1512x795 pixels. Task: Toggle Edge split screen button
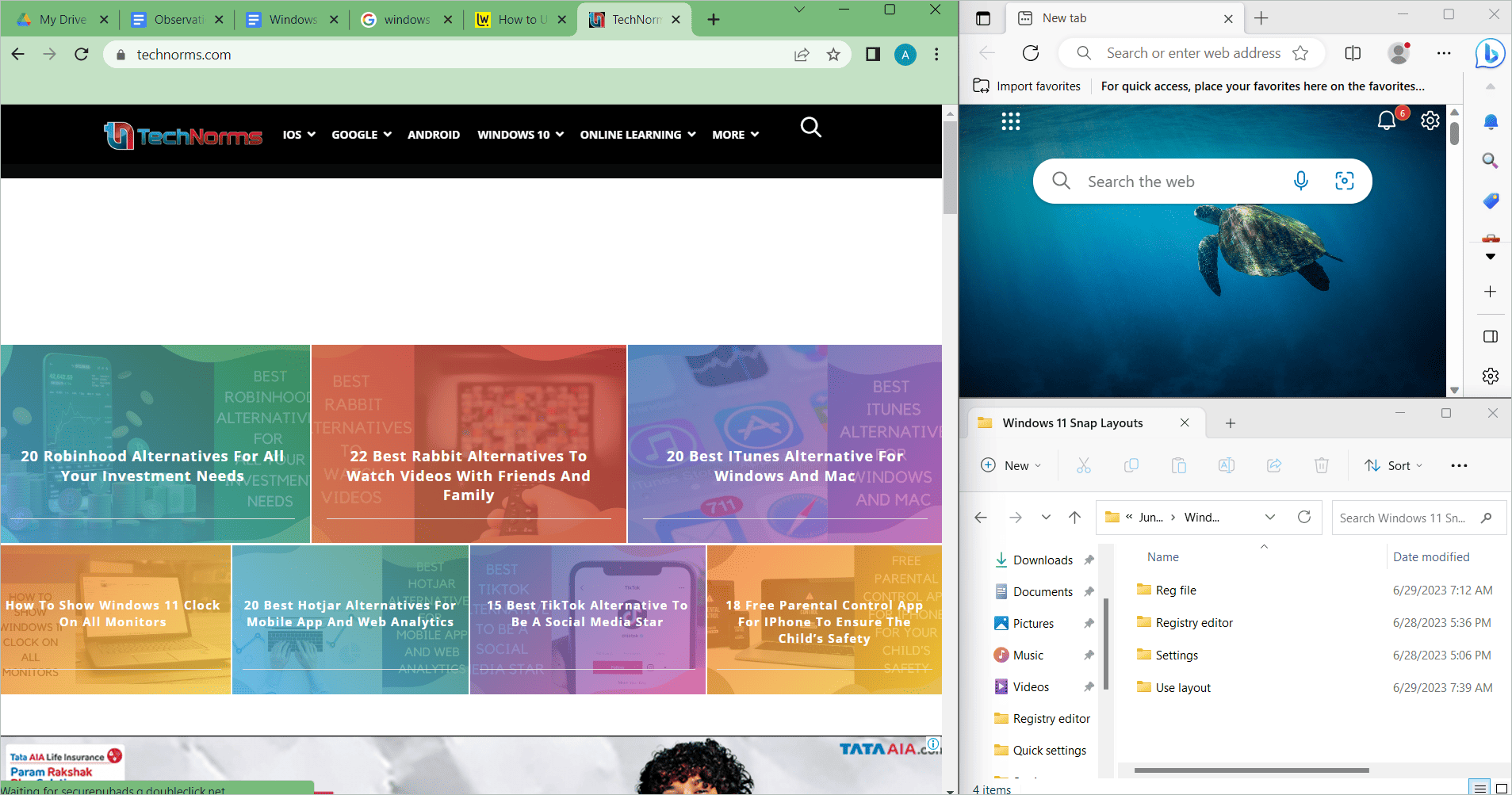click(x=1353, y=53)
